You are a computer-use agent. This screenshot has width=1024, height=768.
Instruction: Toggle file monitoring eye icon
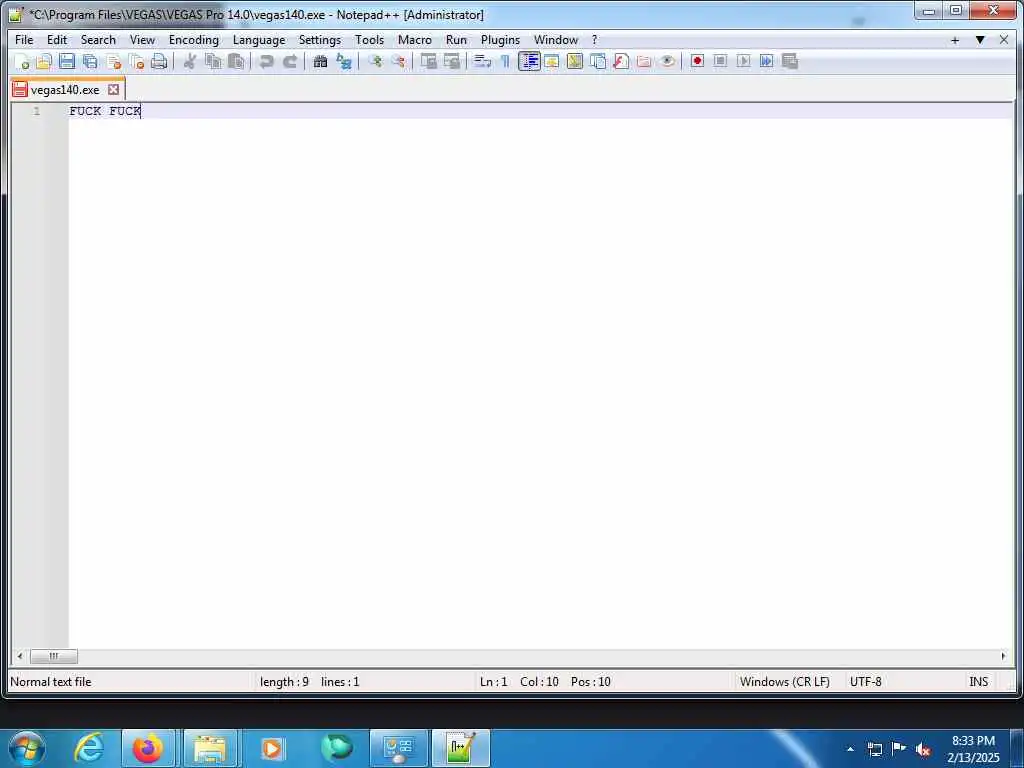point(667,61)
